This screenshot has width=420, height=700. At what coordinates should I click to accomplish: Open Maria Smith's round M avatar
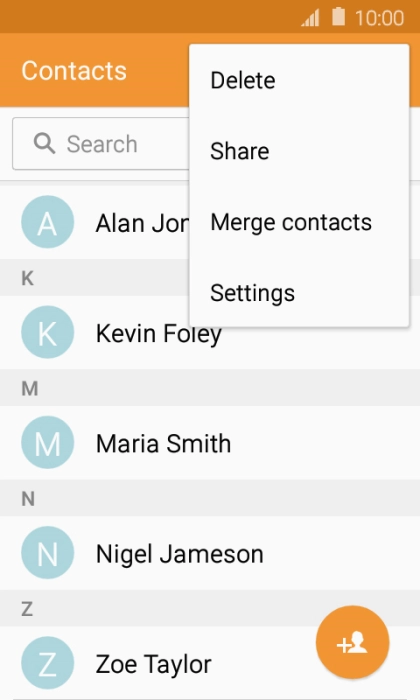point(47,442)
